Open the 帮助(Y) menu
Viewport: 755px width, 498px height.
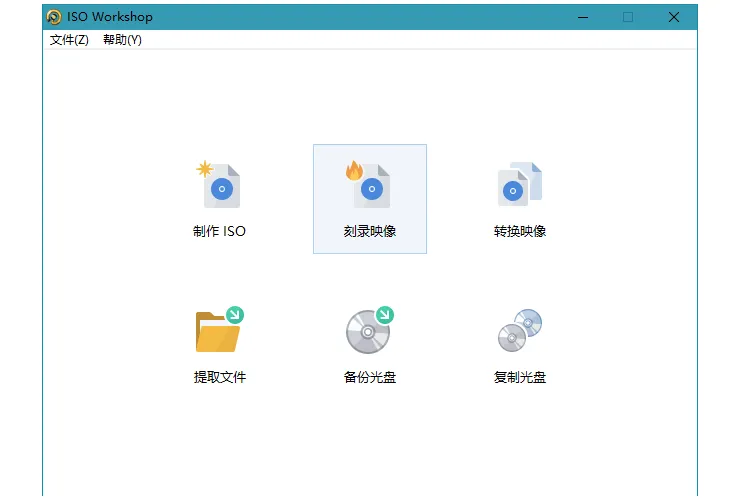[122, 40]
